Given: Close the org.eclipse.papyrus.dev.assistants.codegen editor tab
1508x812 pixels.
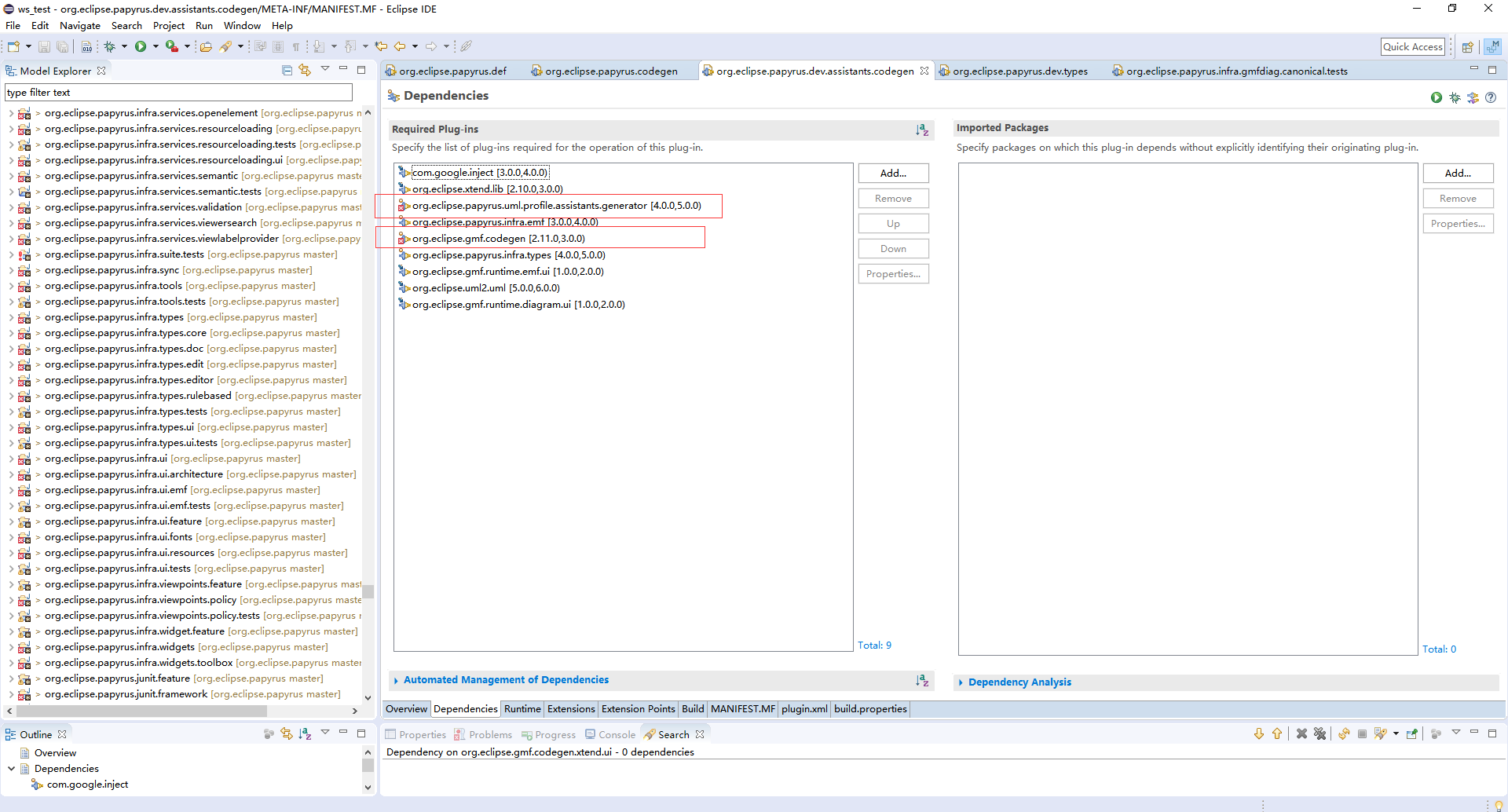Looking at the screenshot, I should 924,71.
